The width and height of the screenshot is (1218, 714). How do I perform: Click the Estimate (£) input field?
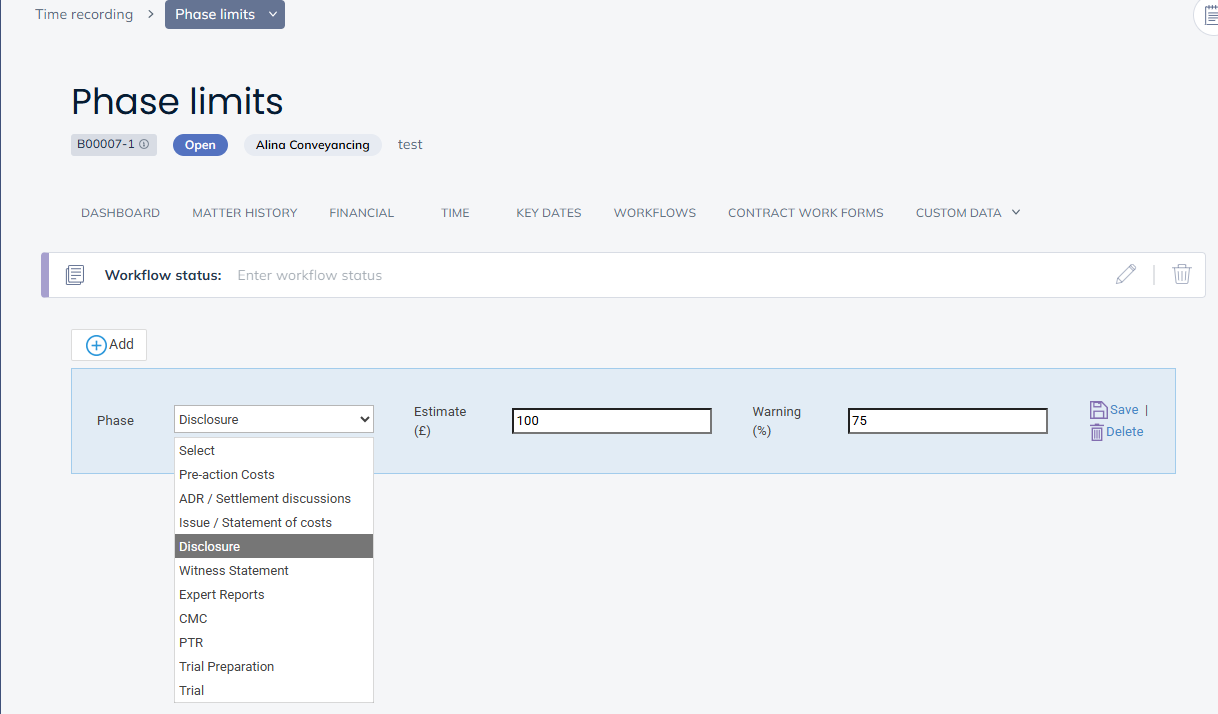click(611, 421)
